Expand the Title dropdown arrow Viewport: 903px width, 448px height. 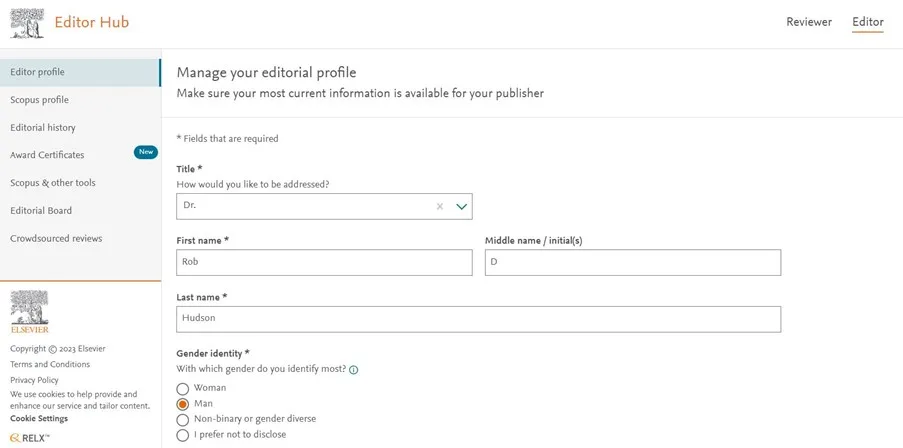462,206
